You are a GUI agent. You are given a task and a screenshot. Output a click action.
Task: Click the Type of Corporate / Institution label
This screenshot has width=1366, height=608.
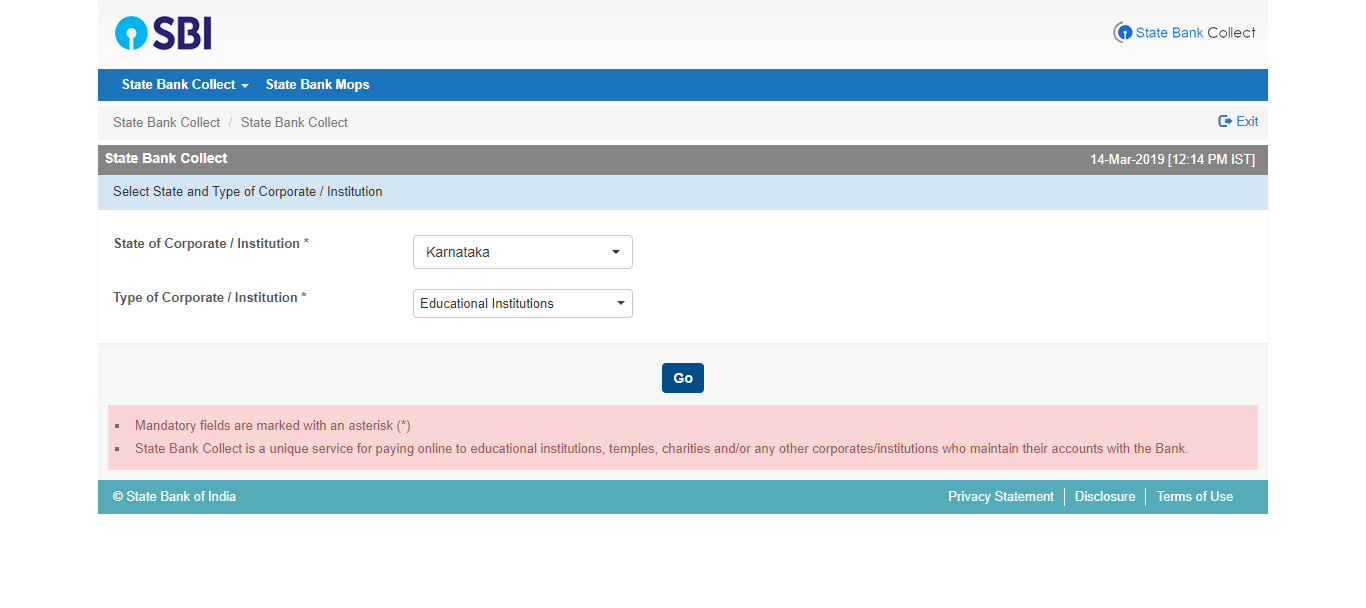205,298
